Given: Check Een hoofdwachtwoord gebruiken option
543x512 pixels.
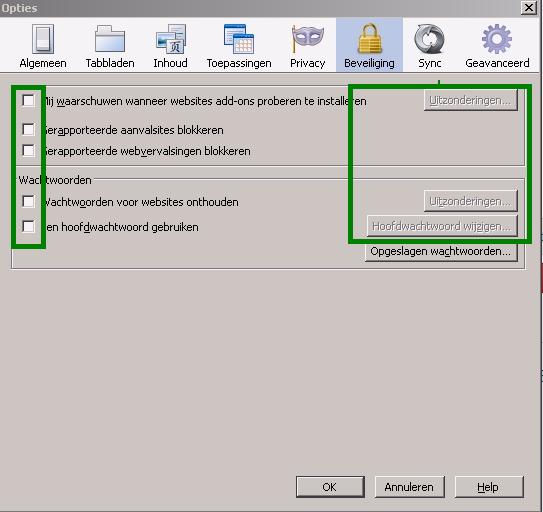Looking at the screenshot, I should [x=28, y=227].
